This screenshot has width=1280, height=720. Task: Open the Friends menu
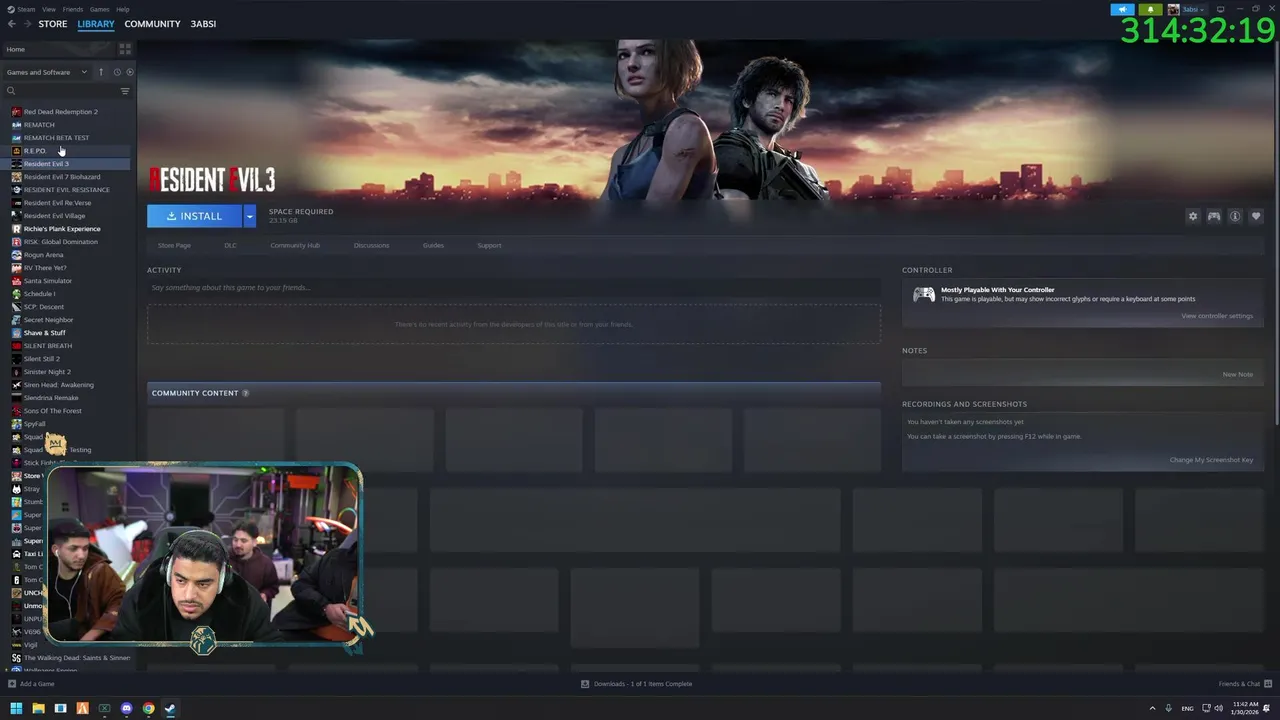73,9
